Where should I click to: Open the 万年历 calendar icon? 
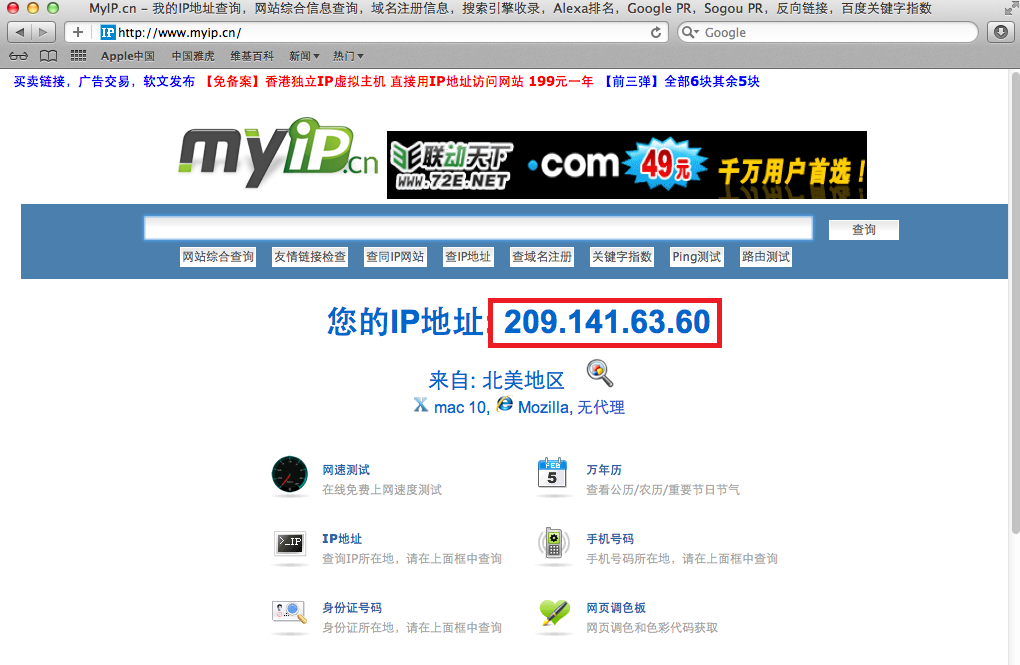click(553, 475)
